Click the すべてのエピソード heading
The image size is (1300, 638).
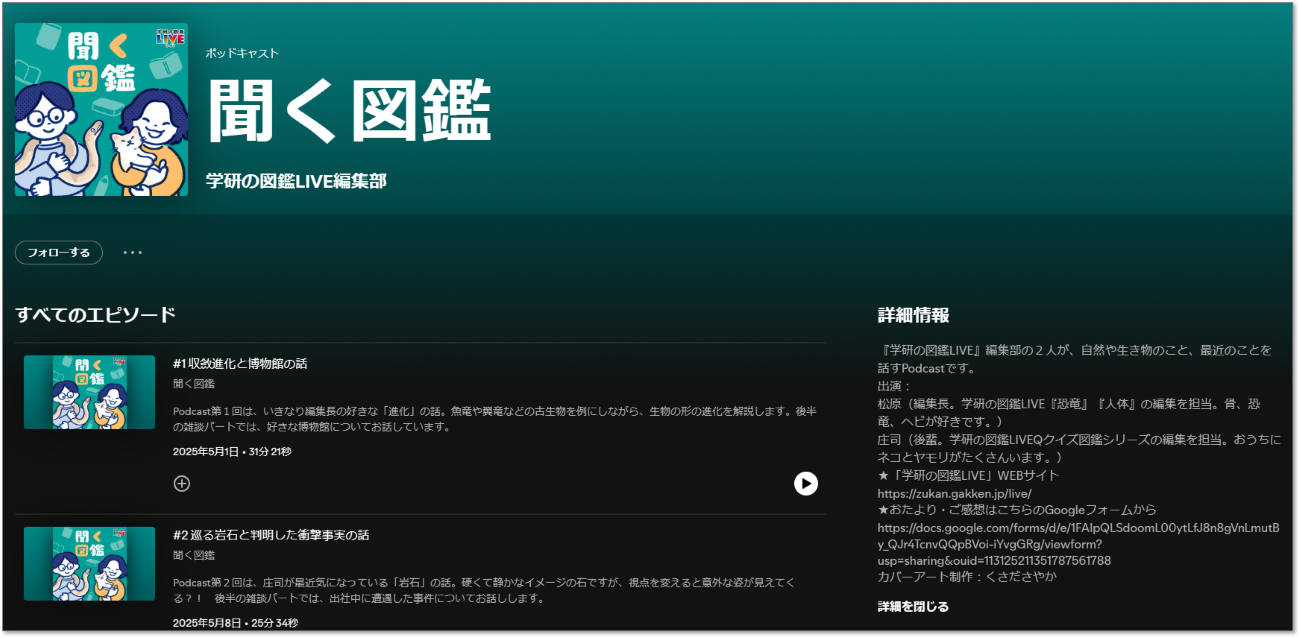click(96, 315)
